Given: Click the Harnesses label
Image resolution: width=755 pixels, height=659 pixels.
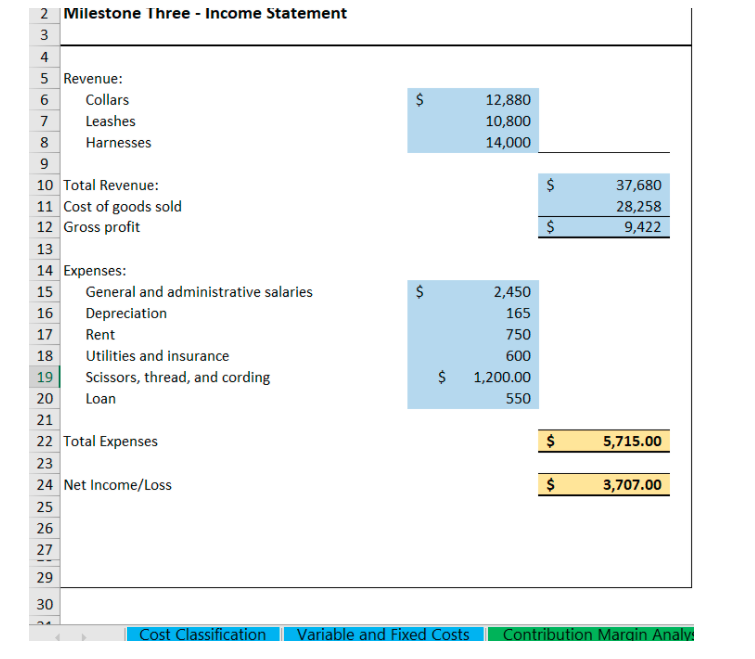Looking at the screenshot, I should [x=118, y=142].
